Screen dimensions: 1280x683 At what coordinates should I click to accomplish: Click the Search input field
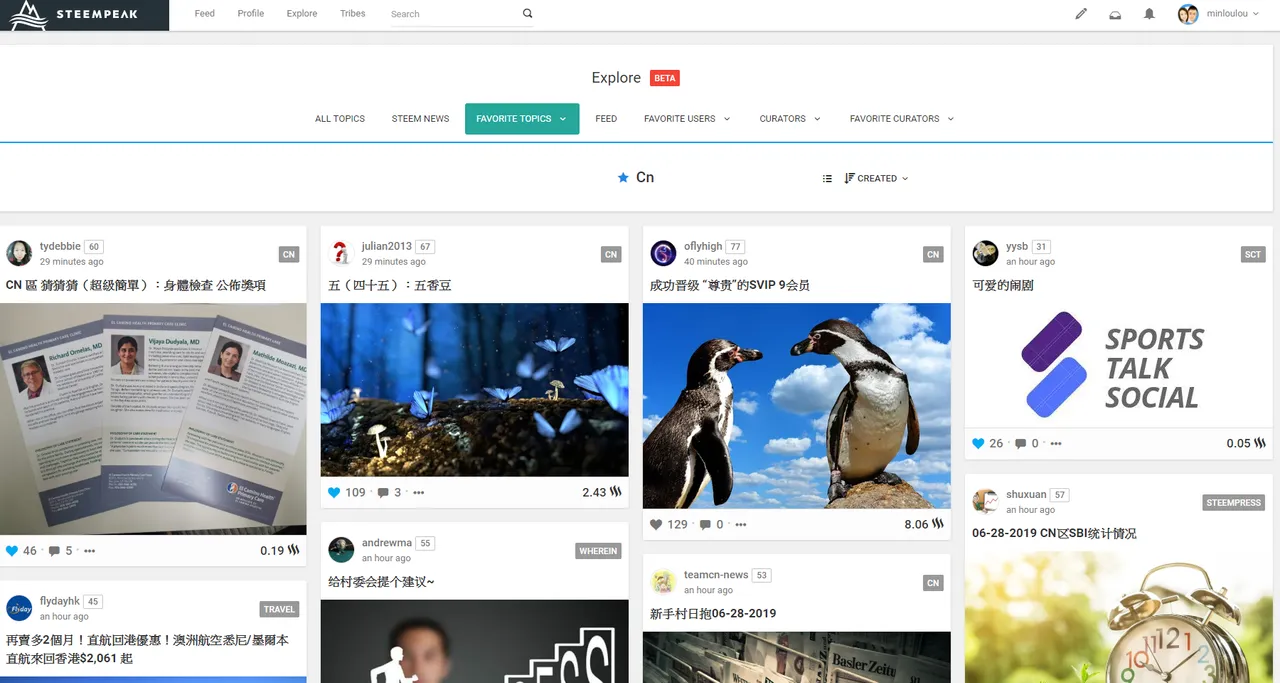[453, 14]
